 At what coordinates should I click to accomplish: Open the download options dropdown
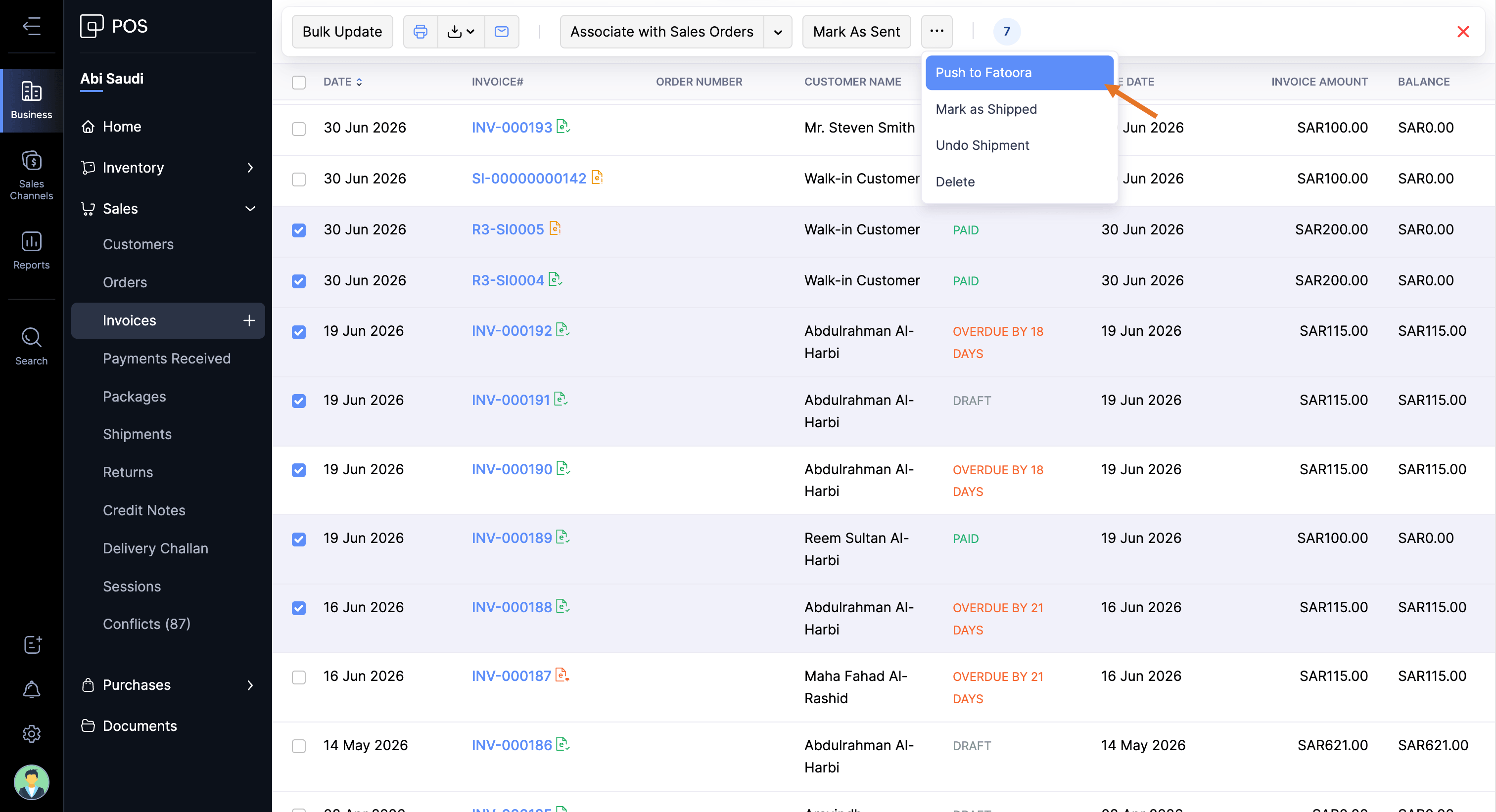[461, 31]
